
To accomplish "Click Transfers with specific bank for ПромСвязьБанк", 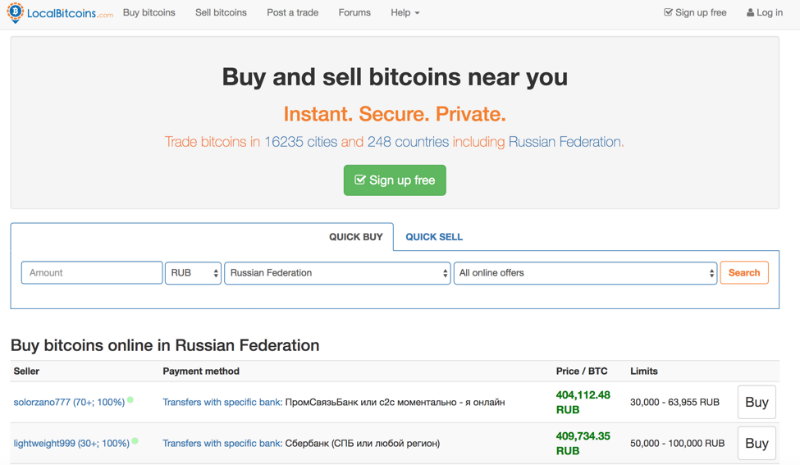I will pyautogui.click(x=222, y=402).
